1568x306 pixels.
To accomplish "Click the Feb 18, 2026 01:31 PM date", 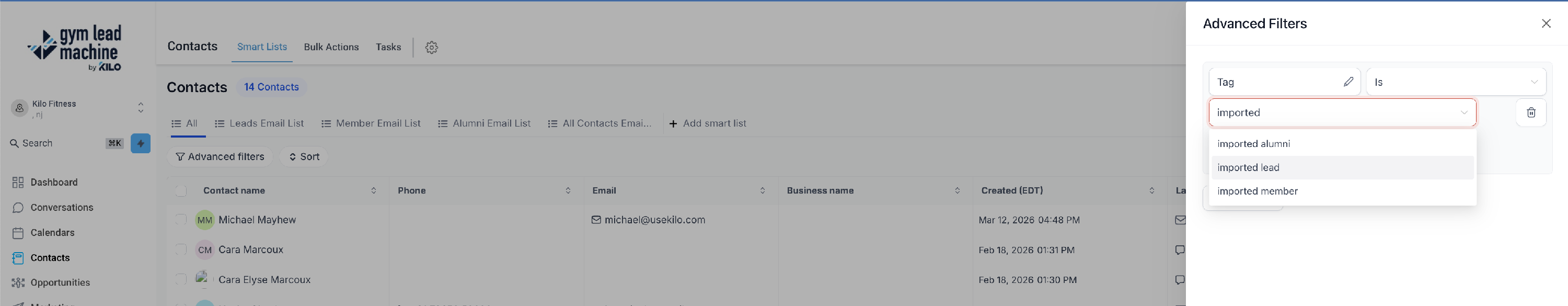I will 1027,250.
